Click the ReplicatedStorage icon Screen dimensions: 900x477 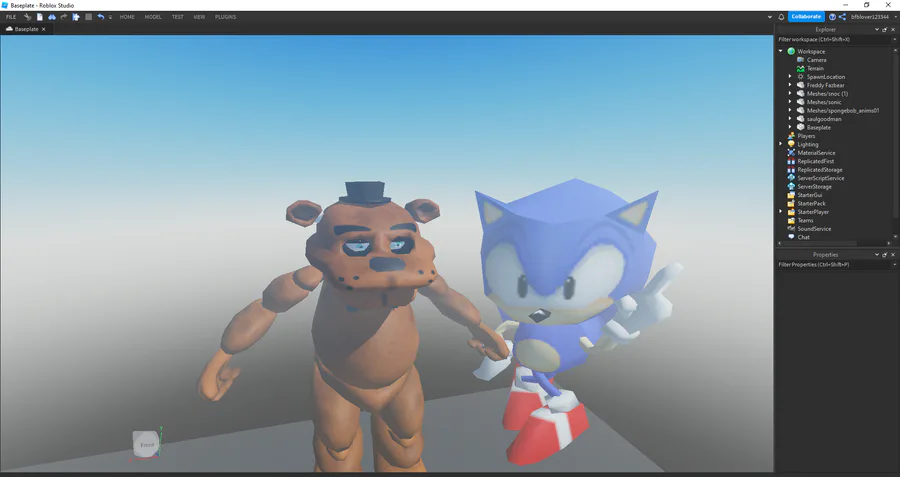pos(791,170)
